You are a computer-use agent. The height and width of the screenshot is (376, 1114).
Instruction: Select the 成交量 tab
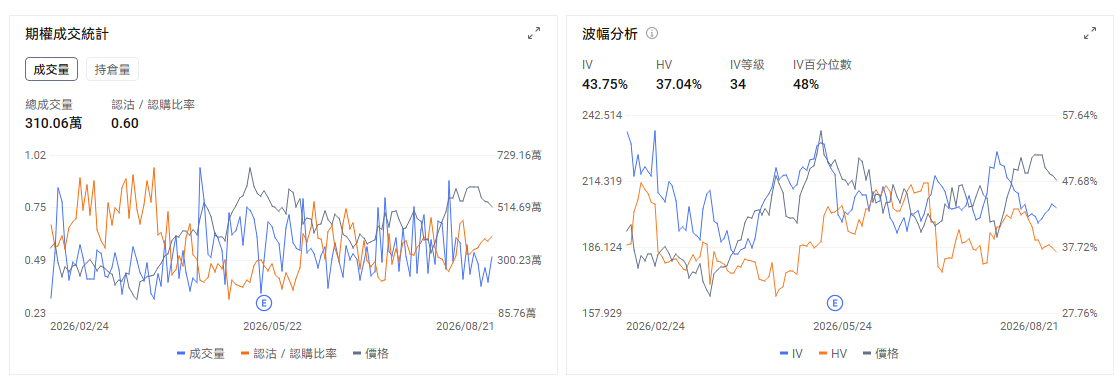(51, 70)
